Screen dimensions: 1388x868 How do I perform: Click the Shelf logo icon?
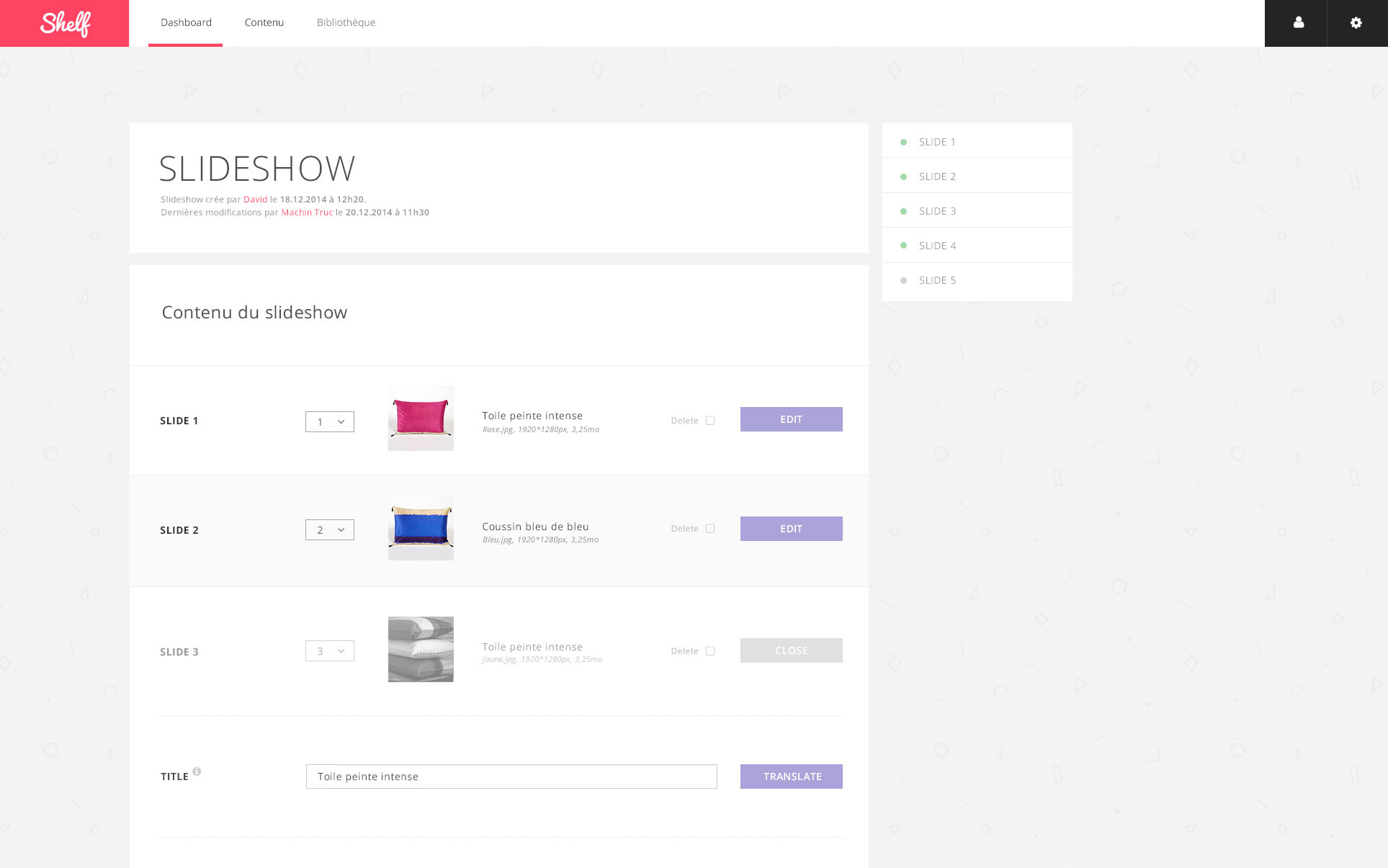[64, 23]
